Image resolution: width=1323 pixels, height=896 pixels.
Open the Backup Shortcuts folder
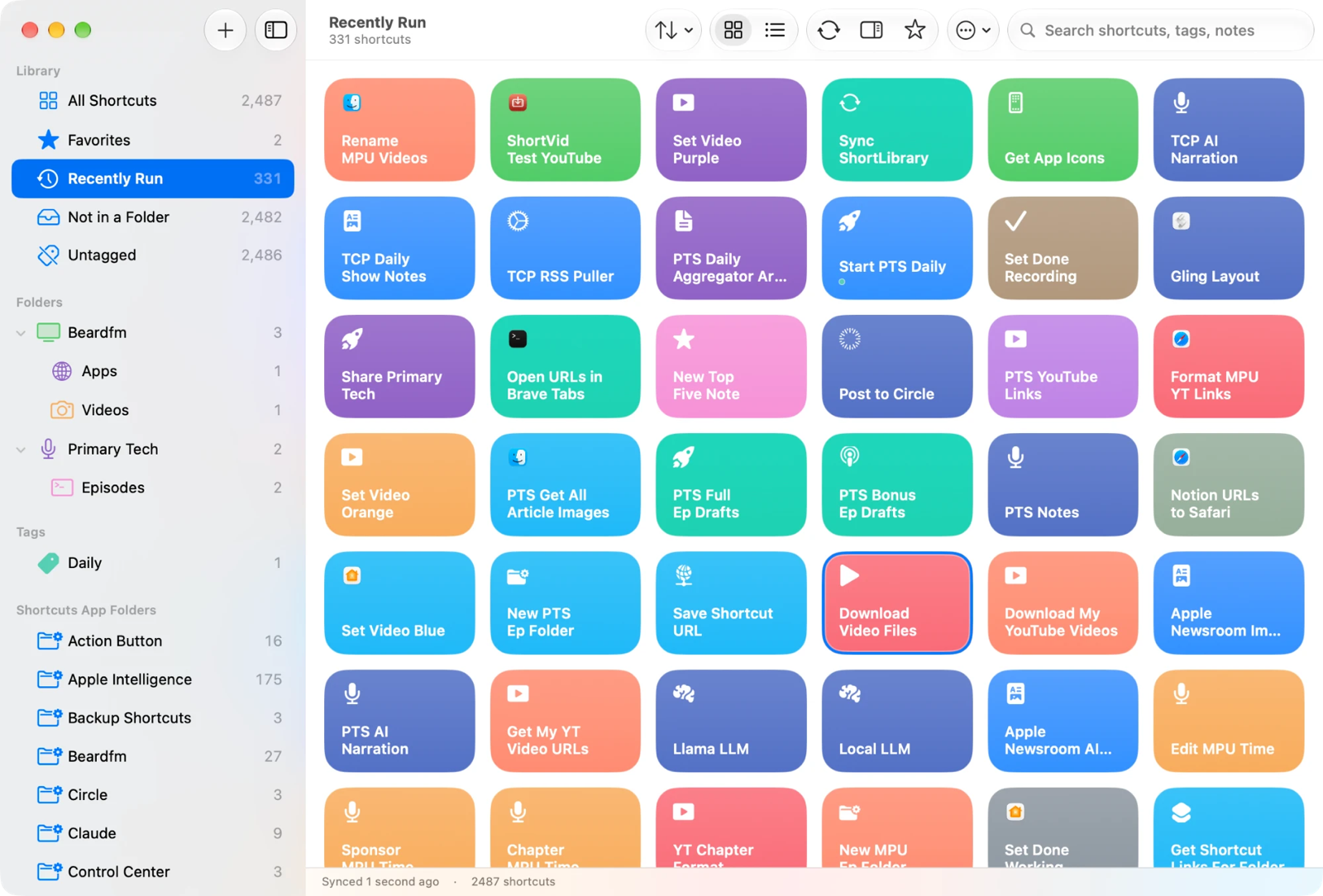coord(153,717)
